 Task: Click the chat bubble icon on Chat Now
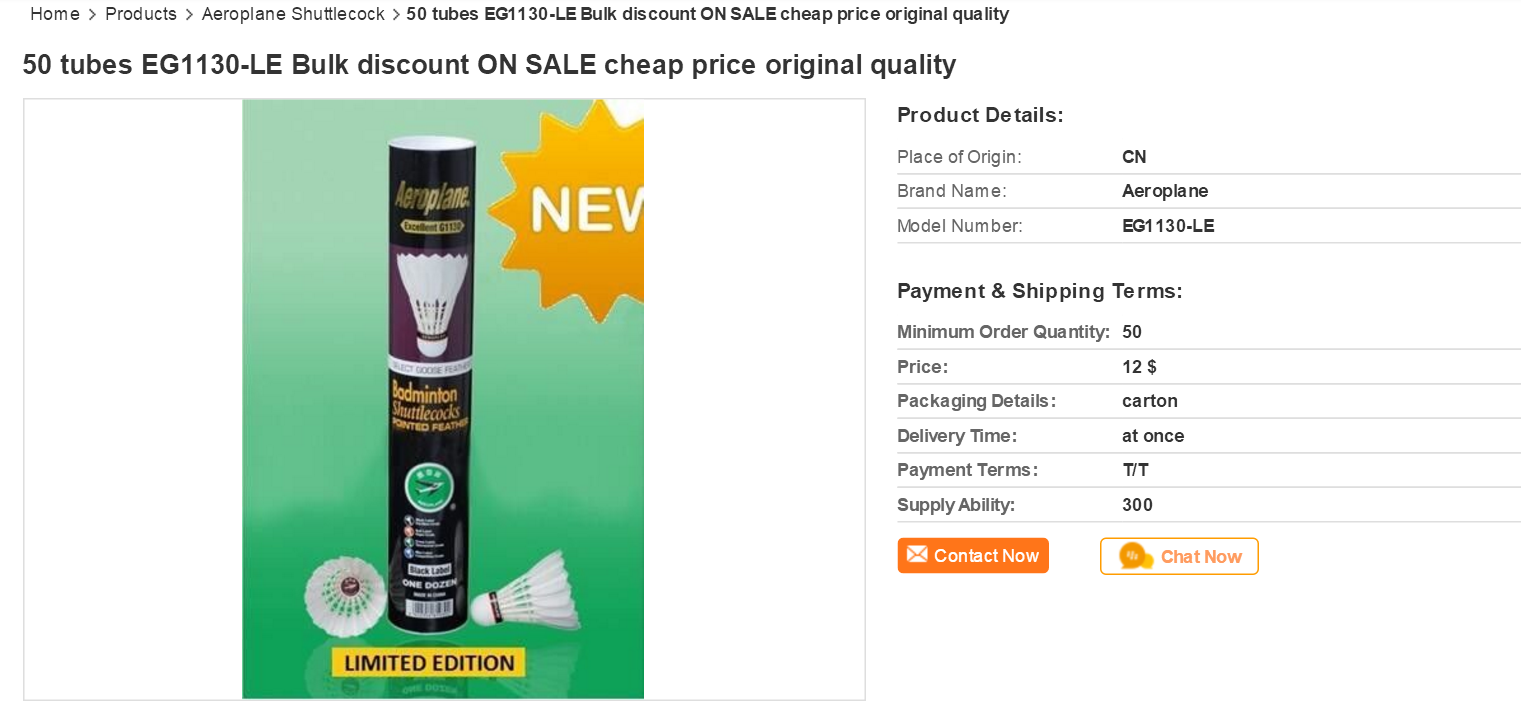click(1135, 556)
